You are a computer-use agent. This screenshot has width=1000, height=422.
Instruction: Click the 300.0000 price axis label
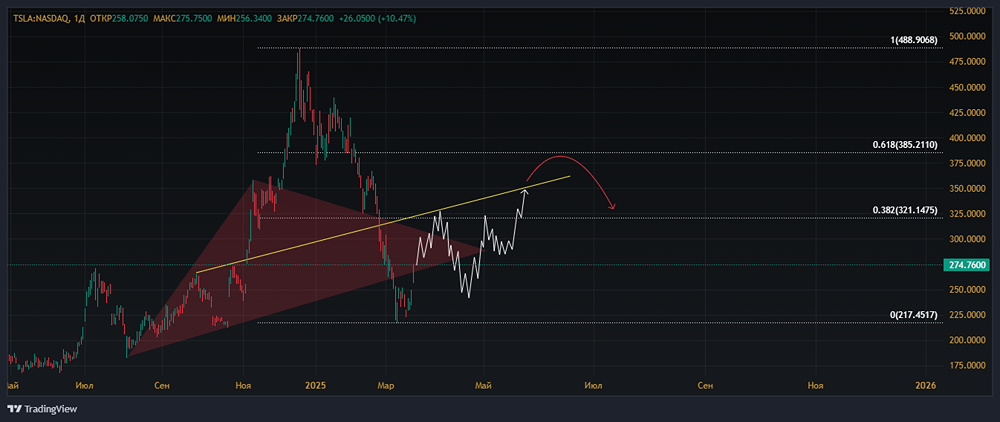(x=967, y=239)
